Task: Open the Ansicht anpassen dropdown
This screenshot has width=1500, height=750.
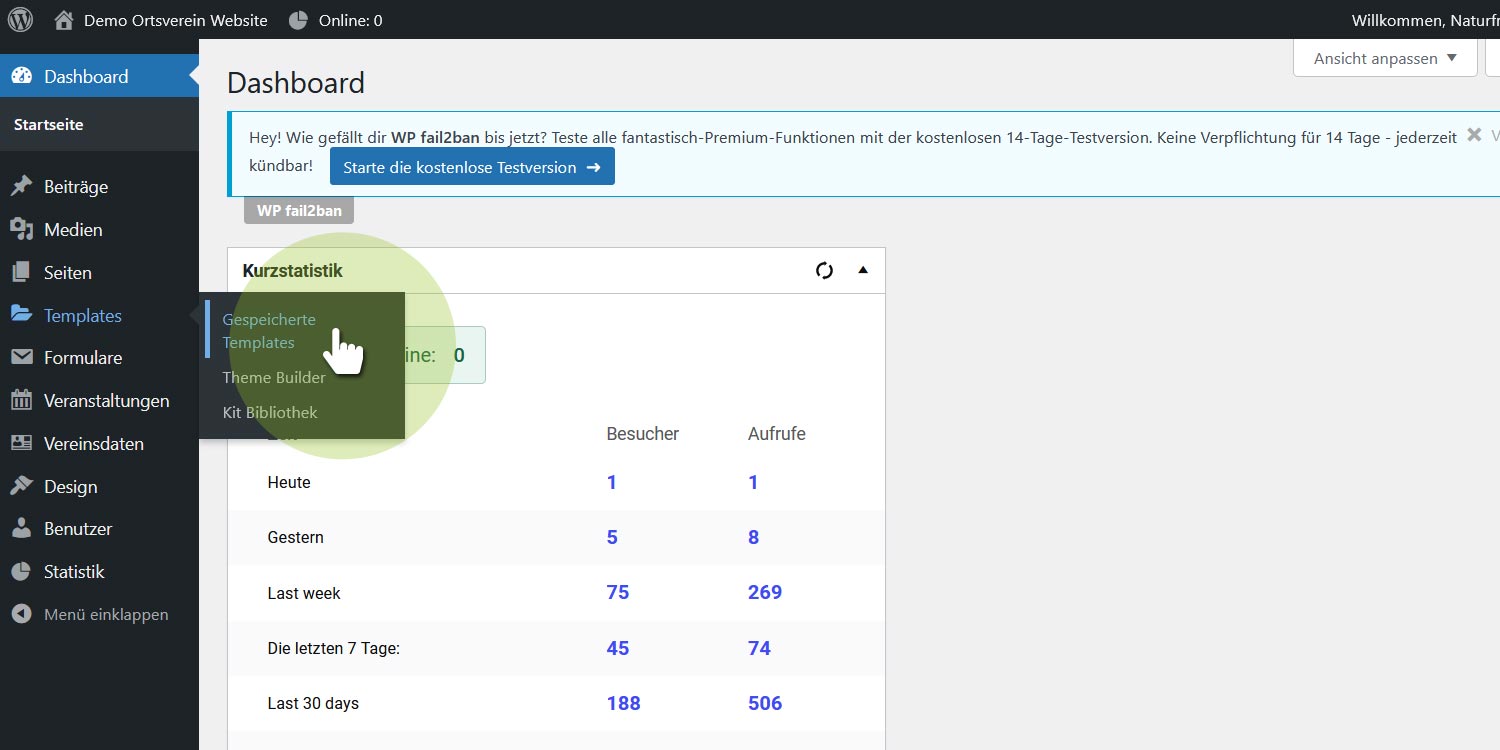Action: tap(1385, 58)
